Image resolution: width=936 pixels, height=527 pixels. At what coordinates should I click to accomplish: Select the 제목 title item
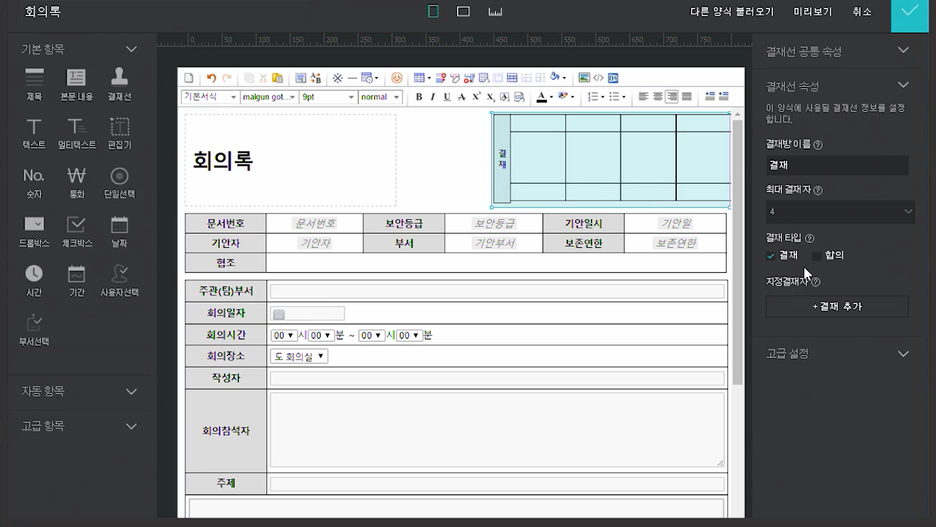[34, 84]
